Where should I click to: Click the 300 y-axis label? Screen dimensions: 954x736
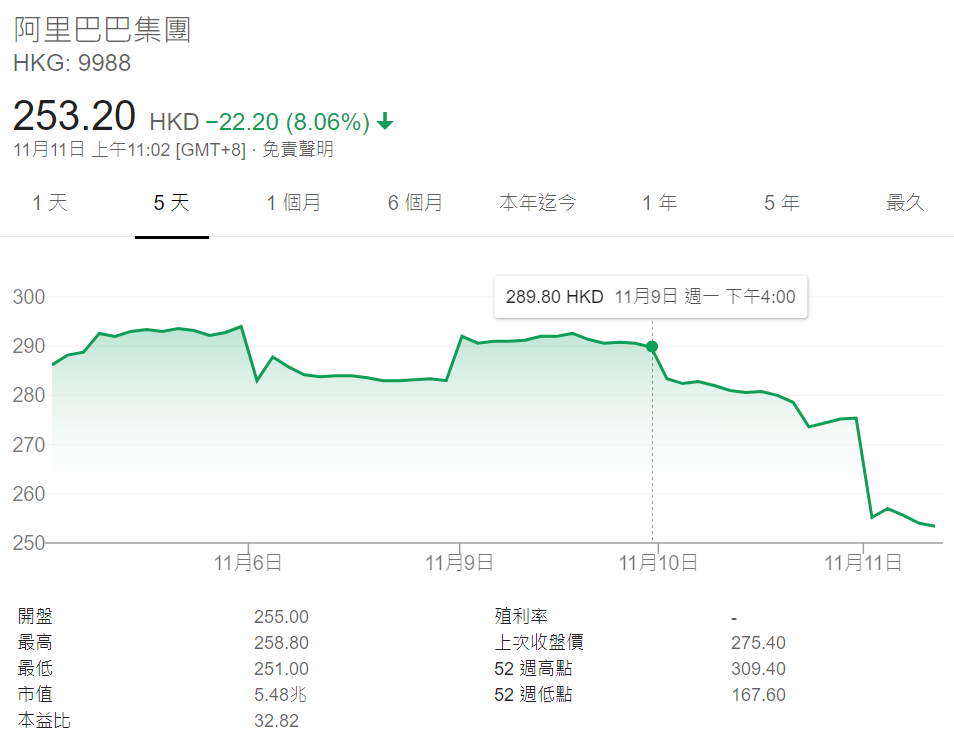29,297
